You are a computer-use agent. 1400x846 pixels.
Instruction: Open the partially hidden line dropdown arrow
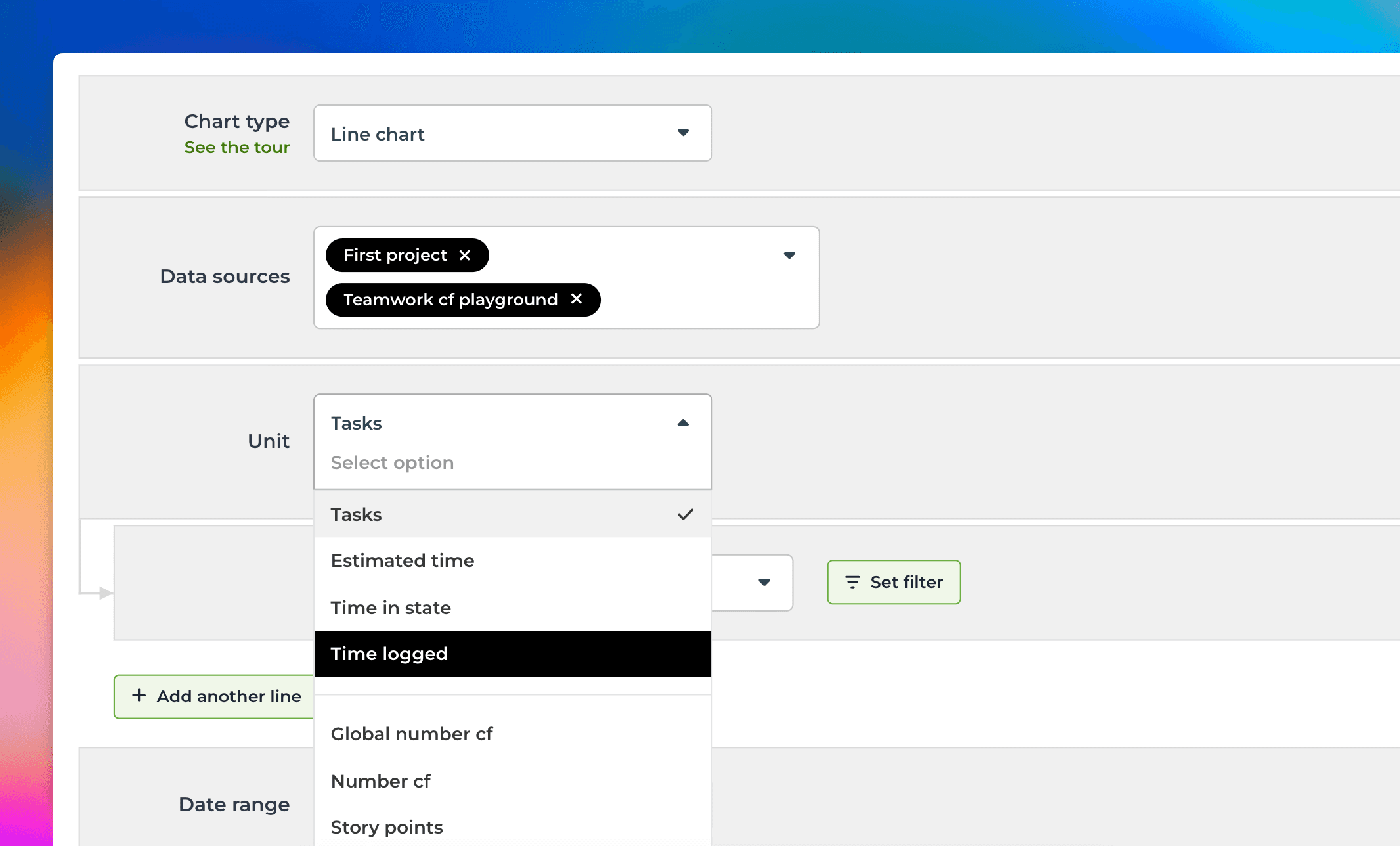coord(764,582)
